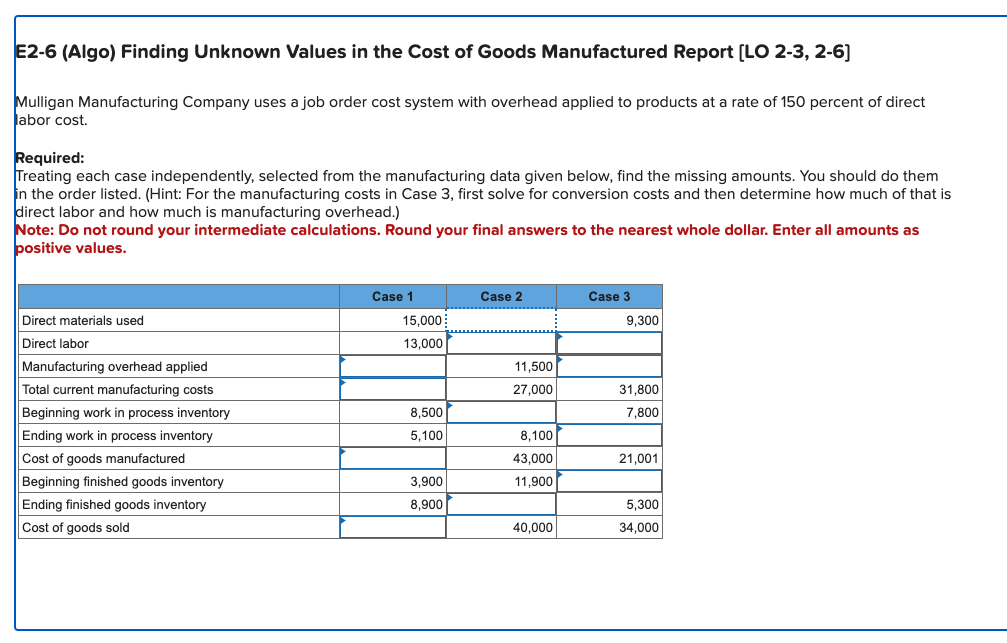
Task: Click the Beginning finished goods inventory label
Action: (123, 482)
